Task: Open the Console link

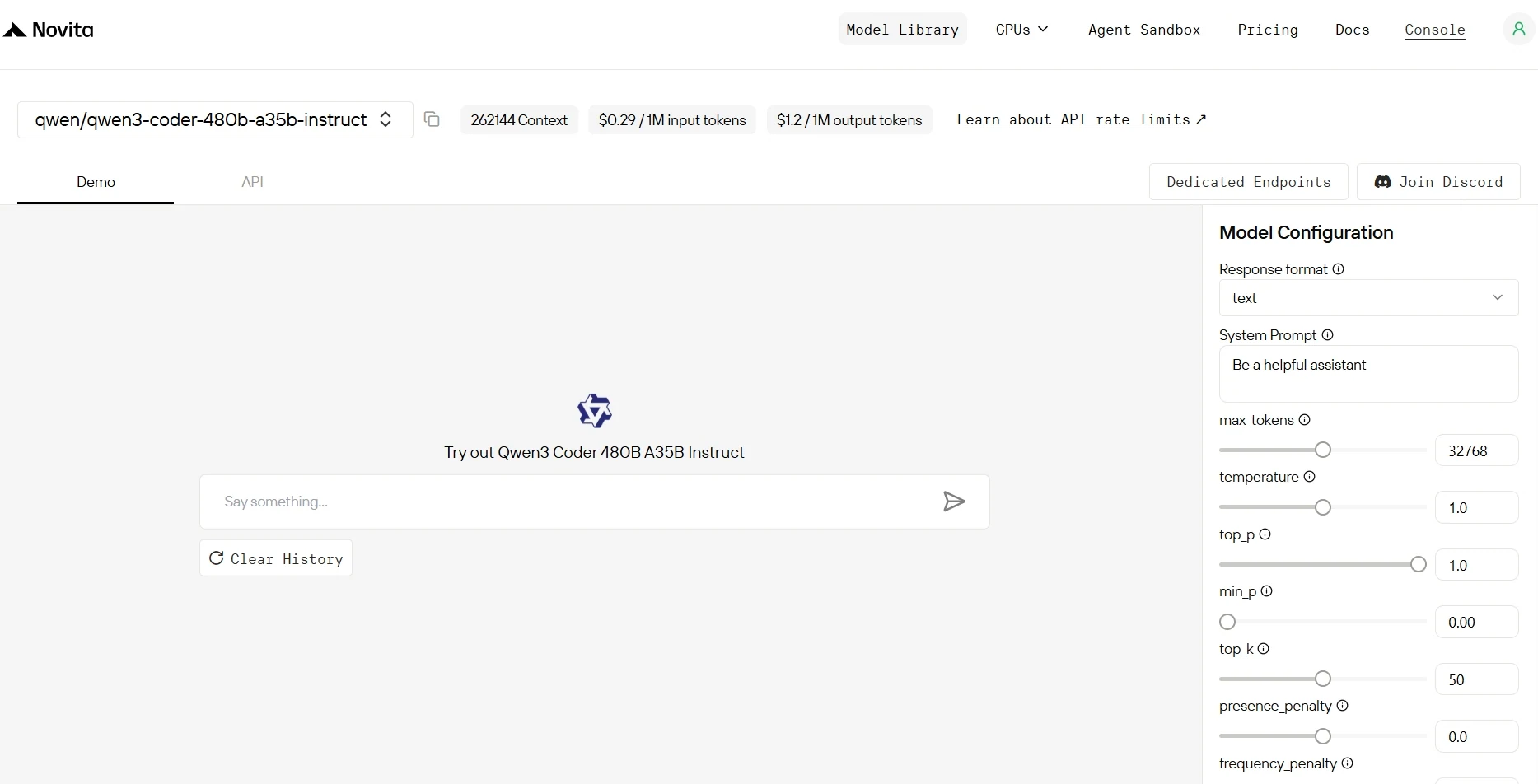Action: point(1434,30)
